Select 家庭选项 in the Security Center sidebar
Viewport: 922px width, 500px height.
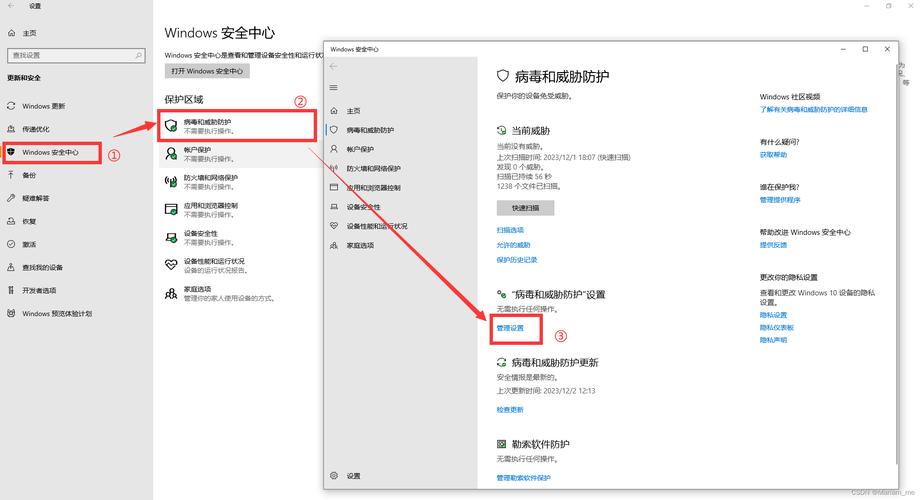click(360, 245)
